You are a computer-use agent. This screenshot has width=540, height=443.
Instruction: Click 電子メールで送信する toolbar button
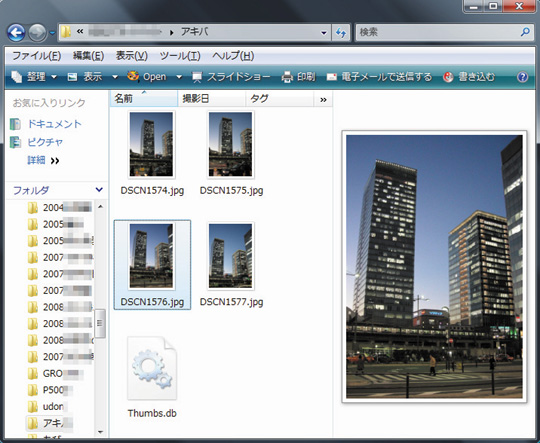(x=379, y=76)
